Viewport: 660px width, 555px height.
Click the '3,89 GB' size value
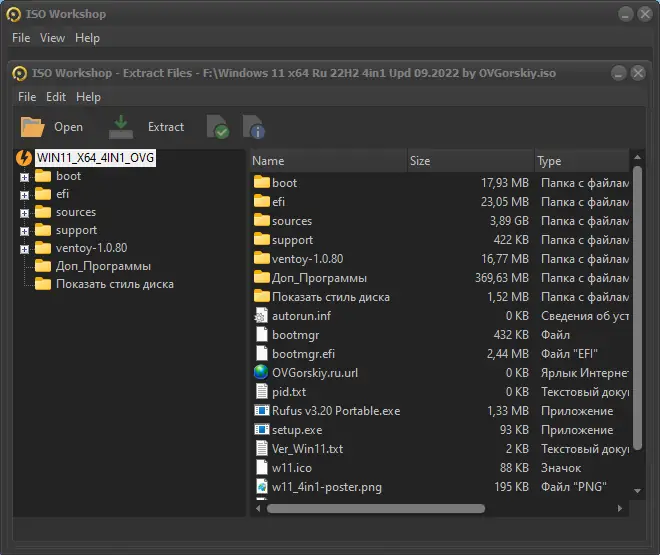(x=509, y=220)
